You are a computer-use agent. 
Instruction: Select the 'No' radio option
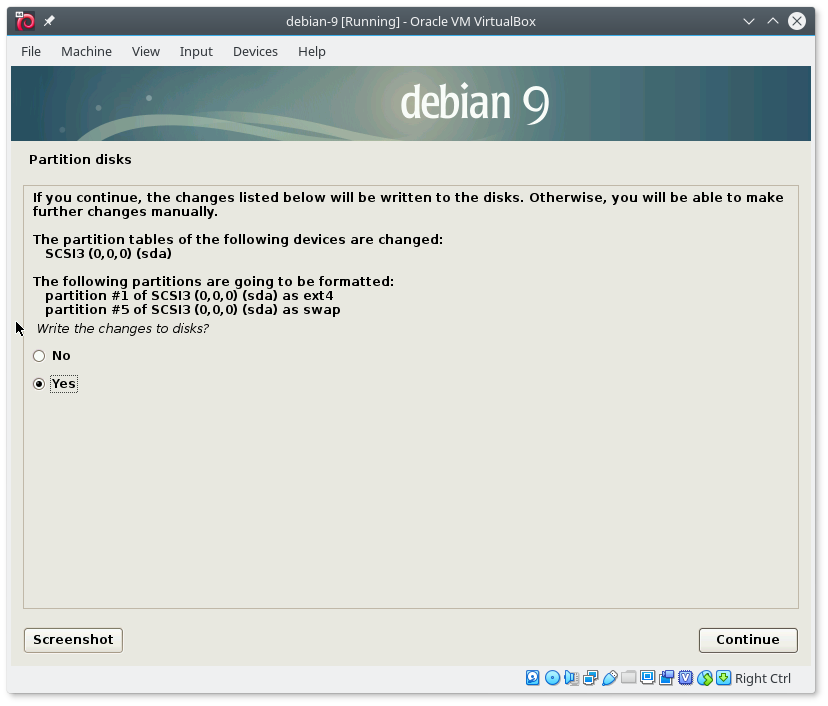39,356
